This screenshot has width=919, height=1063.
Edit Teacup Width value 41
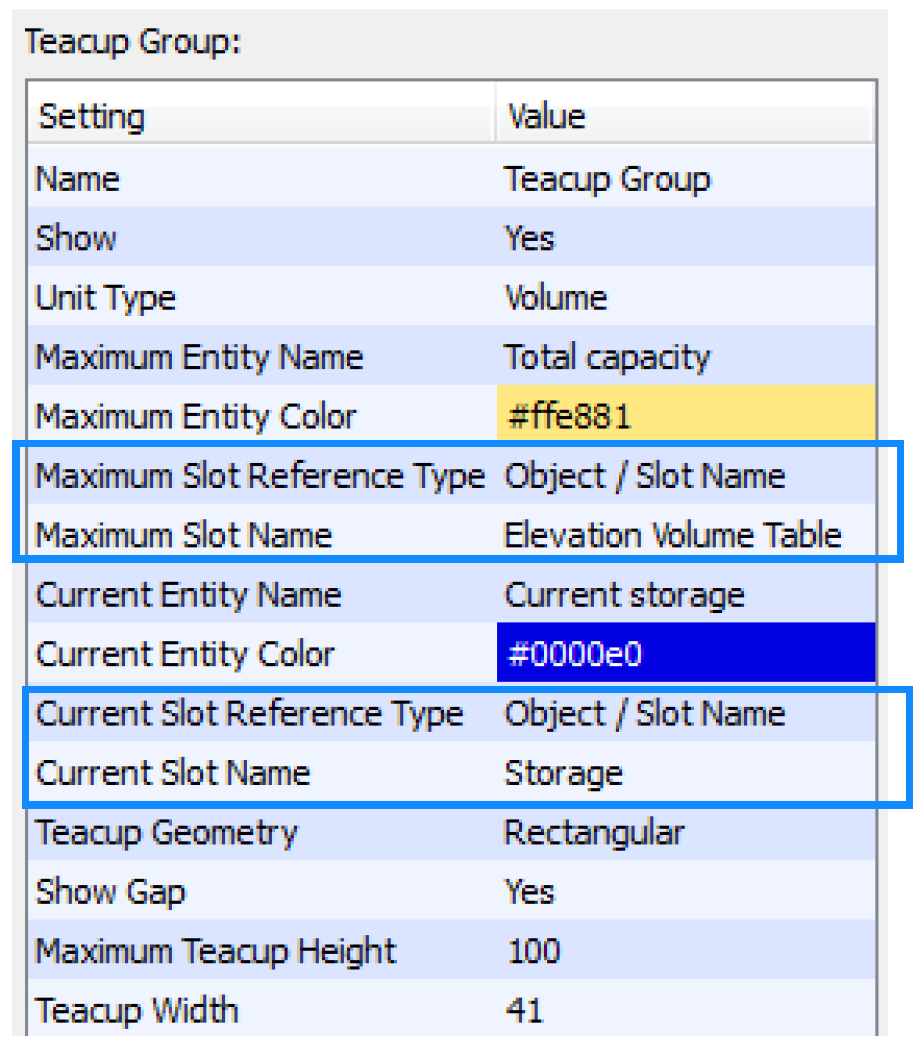pyautogui.click(x=524, y=1010)
